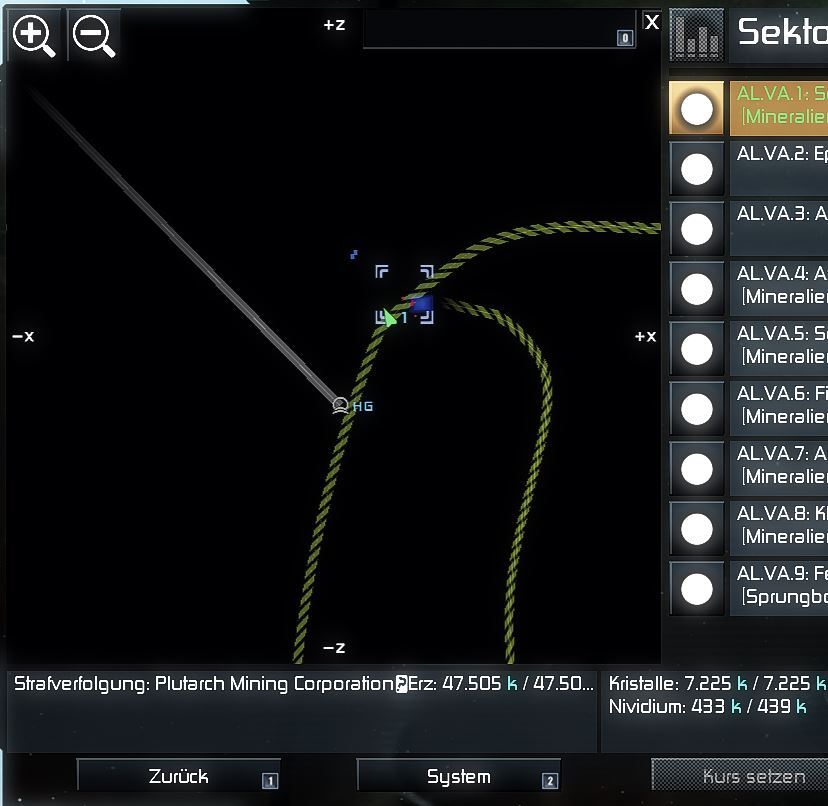This screenshot has width=828, height=806.
Task: Select the AL.VA.3 zone entry
Action: (x=780, y=227)
